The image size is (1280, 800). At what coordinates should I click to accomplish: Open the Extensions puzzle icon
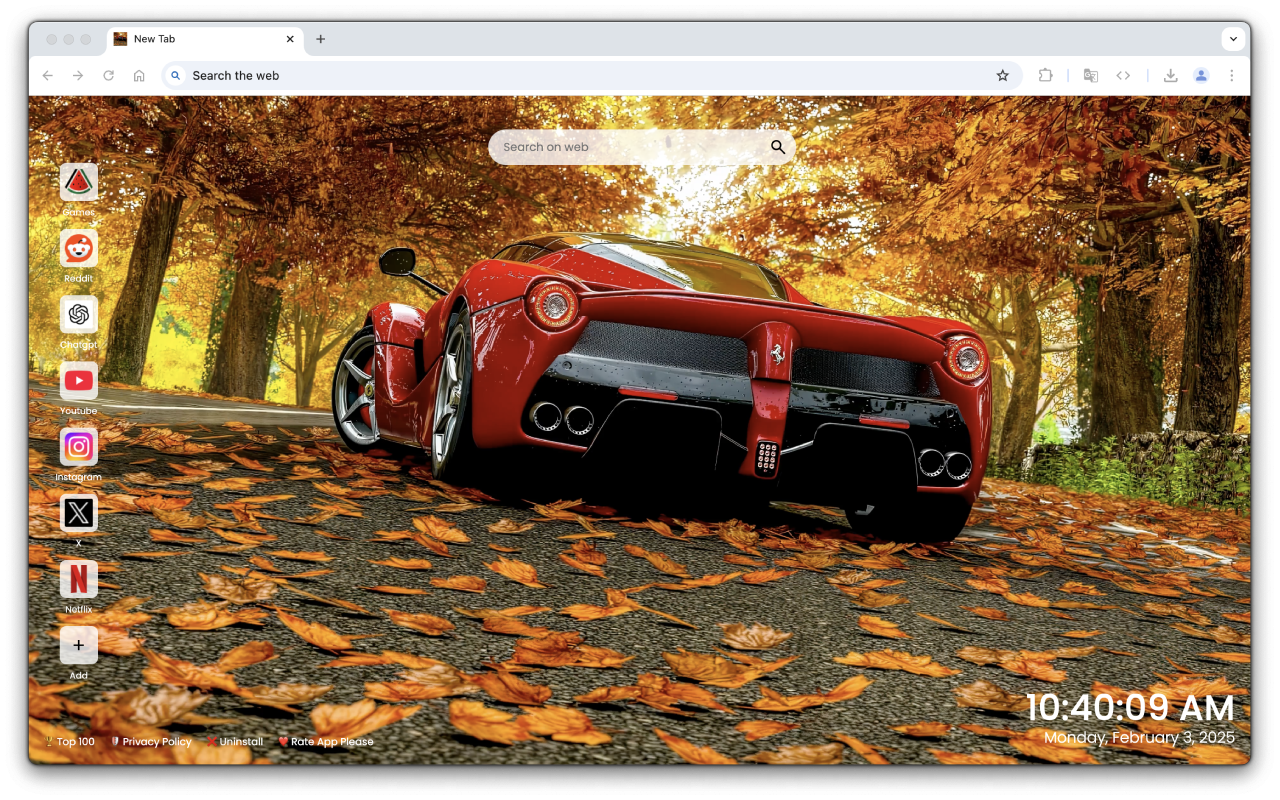[1046, 75]
